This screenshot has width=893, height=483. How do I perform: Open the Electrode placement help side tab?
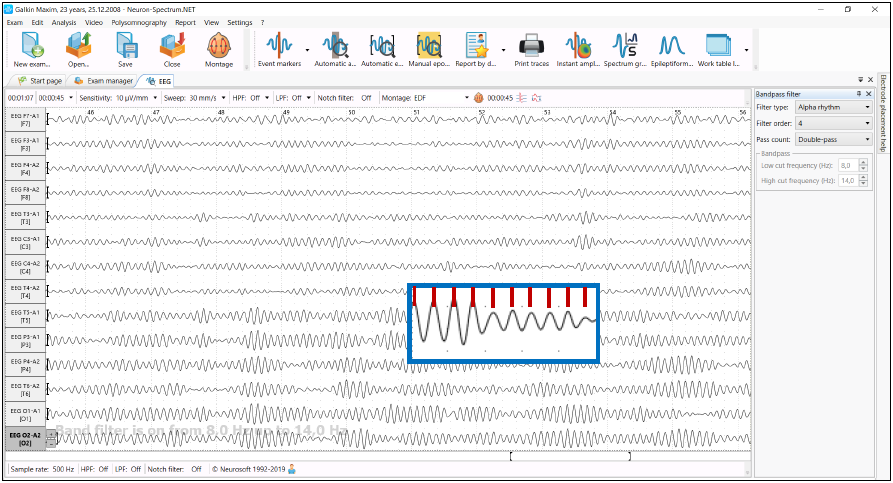click(883, 113)
